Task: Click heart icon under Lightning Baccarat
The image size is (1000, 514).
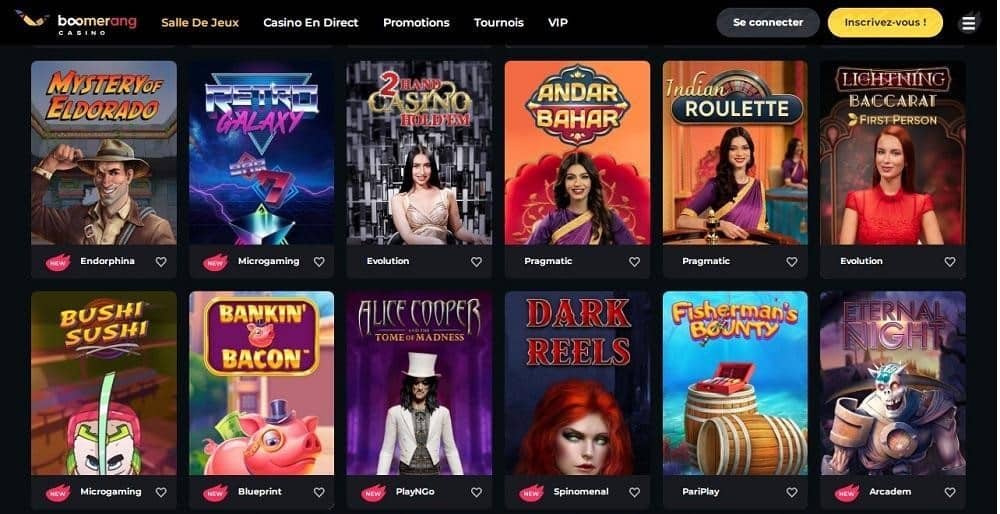Action: [x=950, y=261]
